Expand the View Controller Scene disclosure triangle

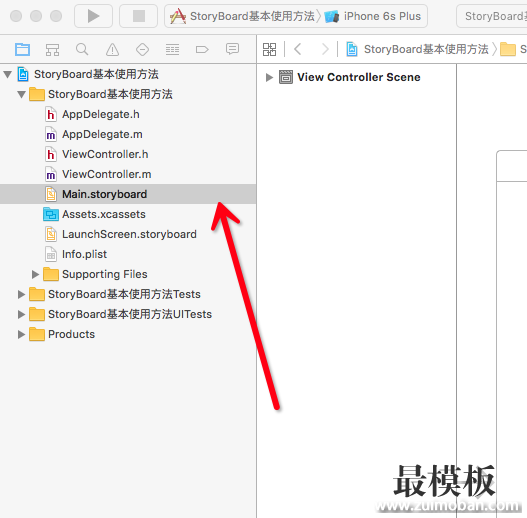[269, 77]
